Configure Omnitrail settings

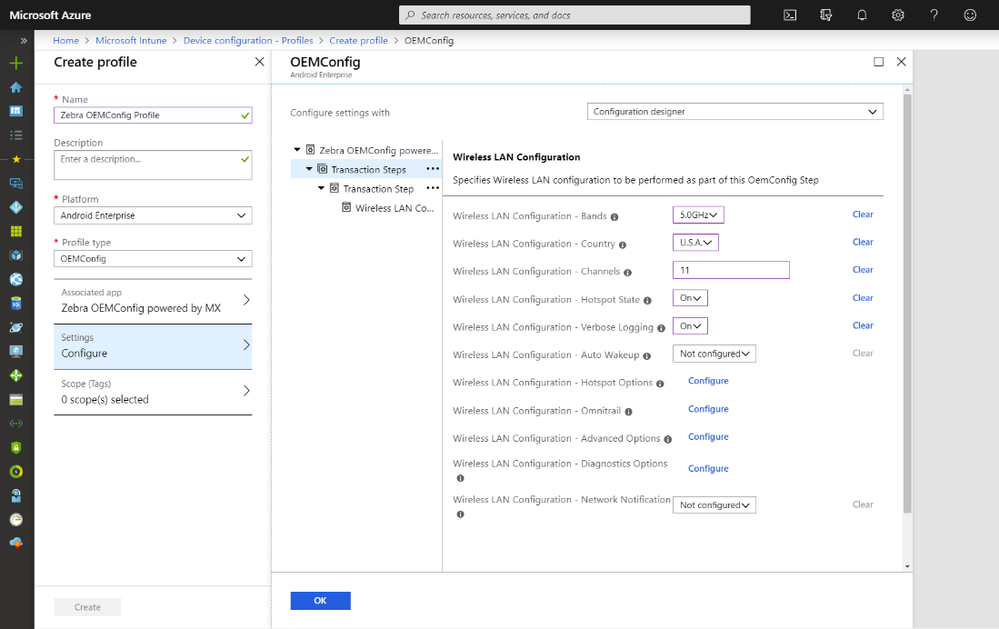[708, 409]
